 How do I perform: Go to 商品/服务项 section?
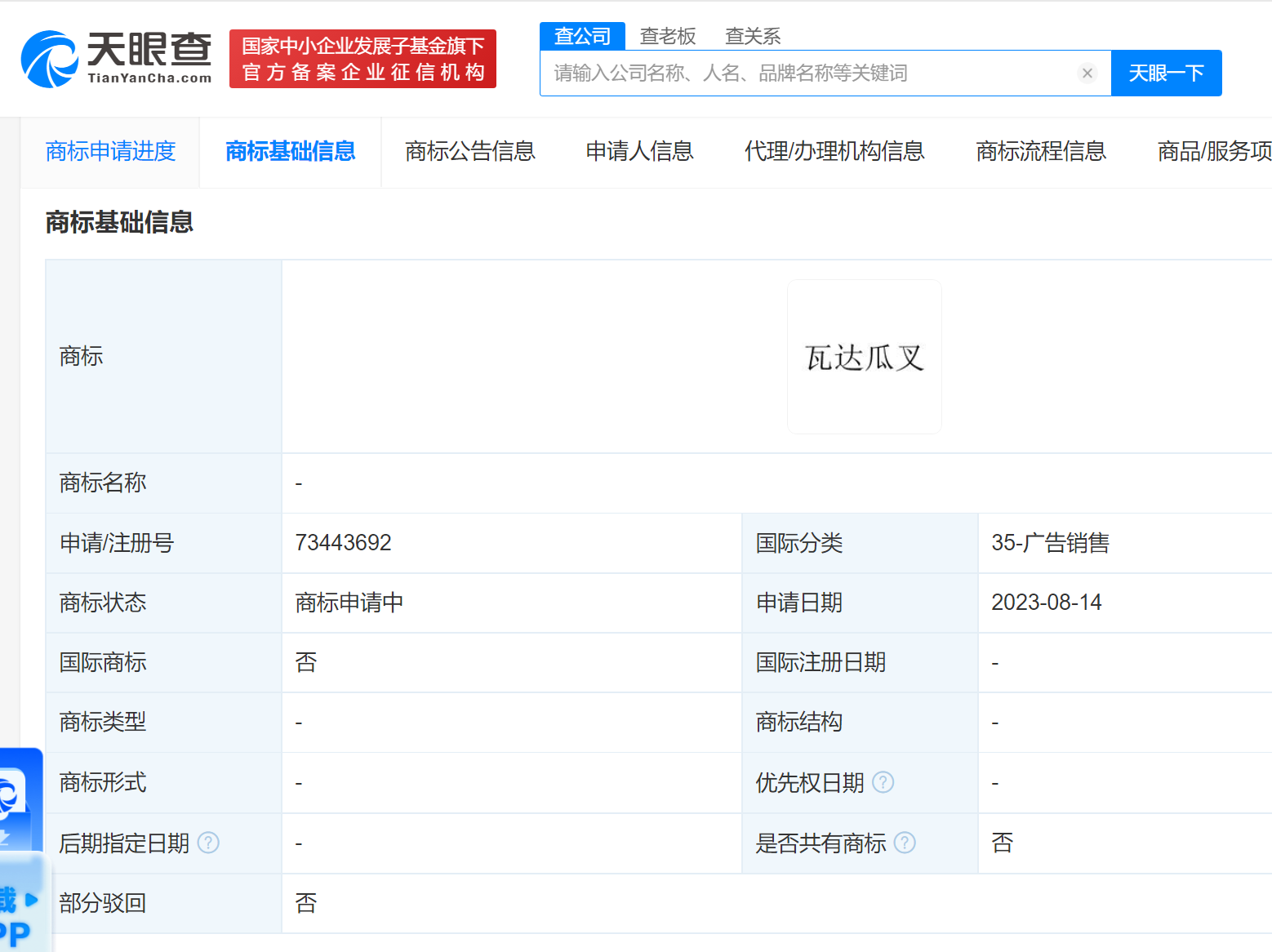click(x=1214, y=151)
